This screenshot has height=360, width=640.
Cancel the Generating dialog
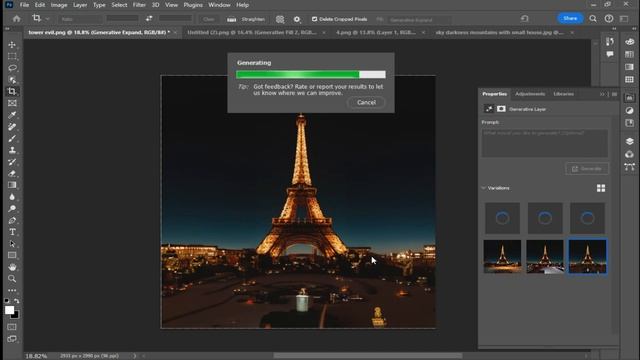[x=366, y=102]
